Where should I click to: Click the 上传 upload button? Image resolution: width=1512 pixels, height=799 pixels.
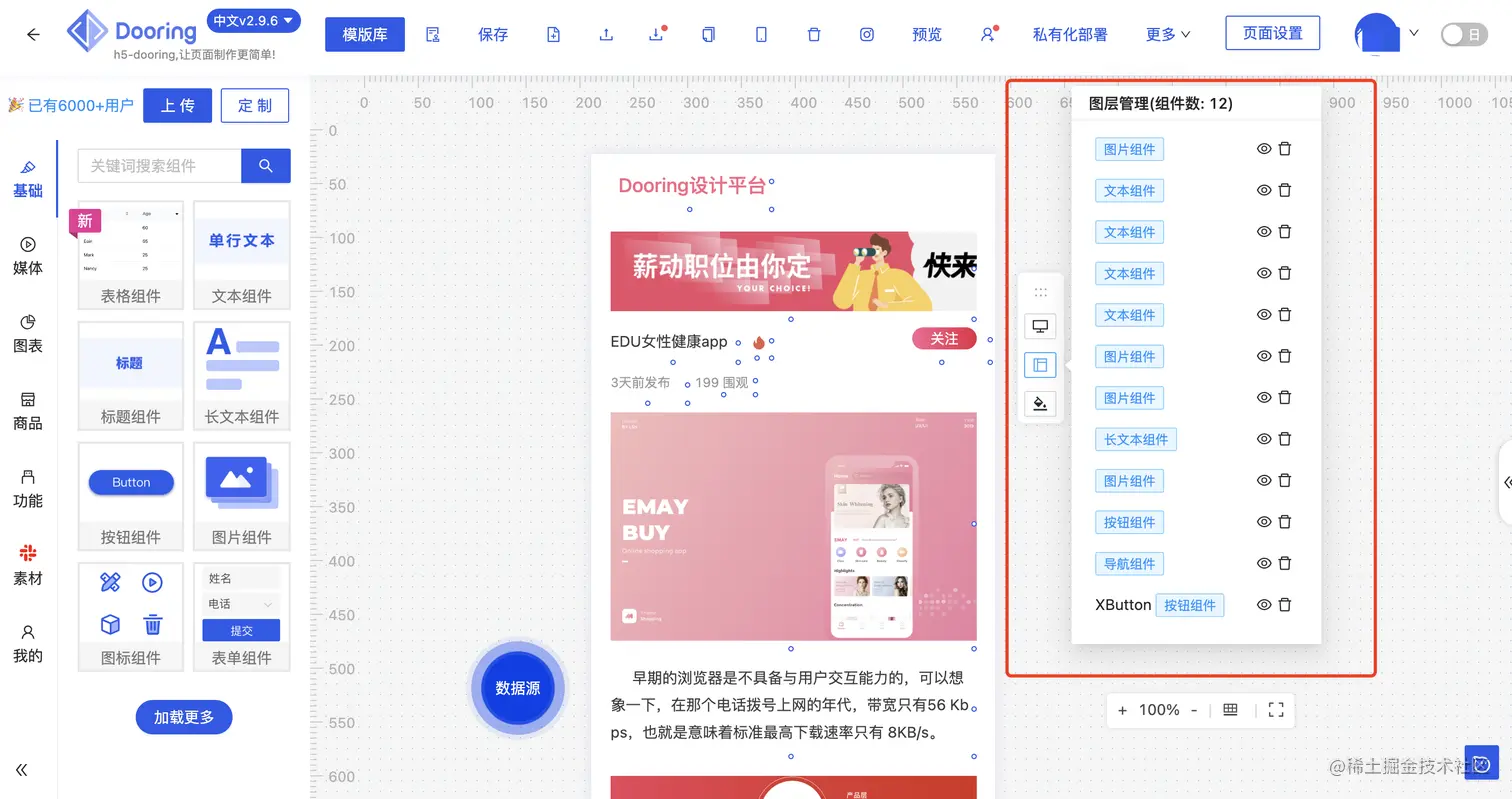tap(177, 105)
